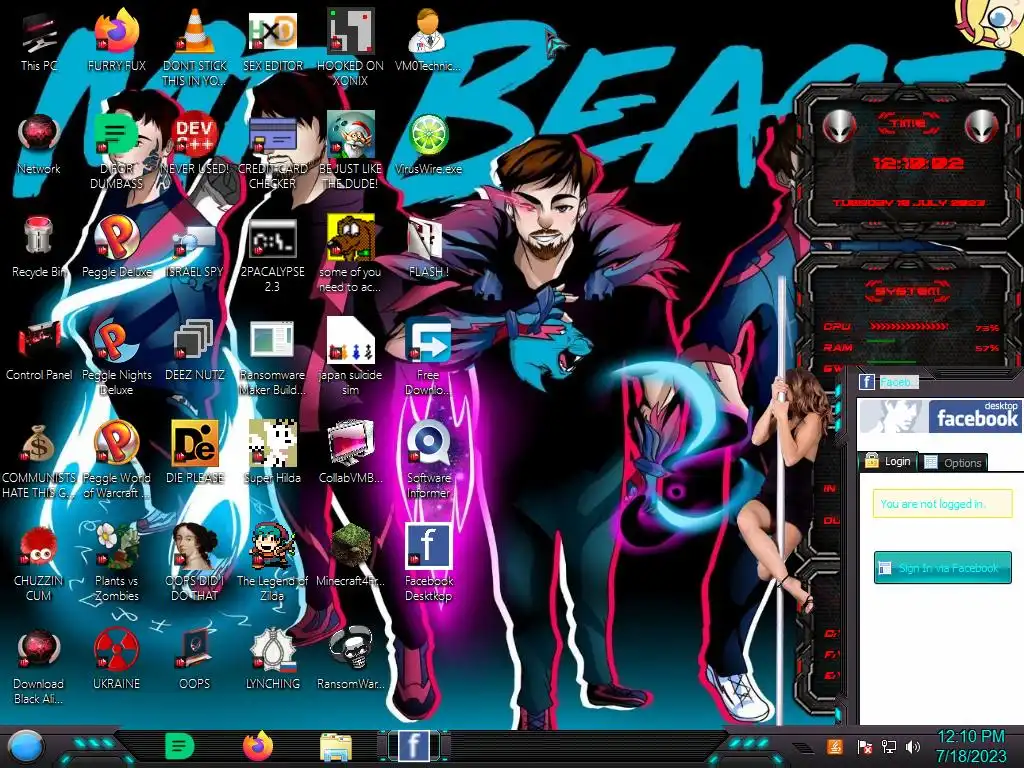Open the OOPS desktop shortcut

coord(194,660)
